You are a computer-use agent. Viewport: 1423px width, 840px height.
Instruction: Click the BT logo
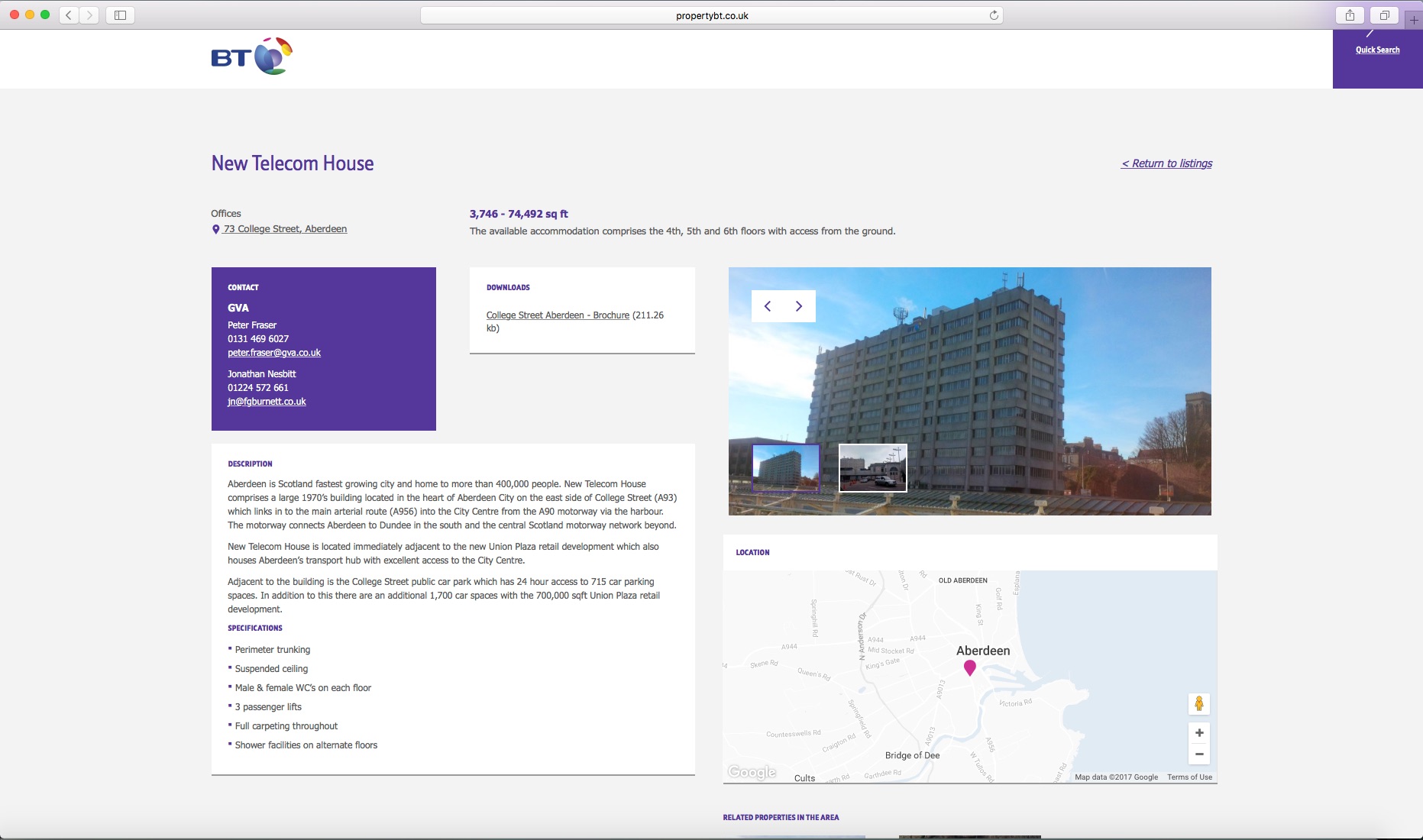pos(251,57)
